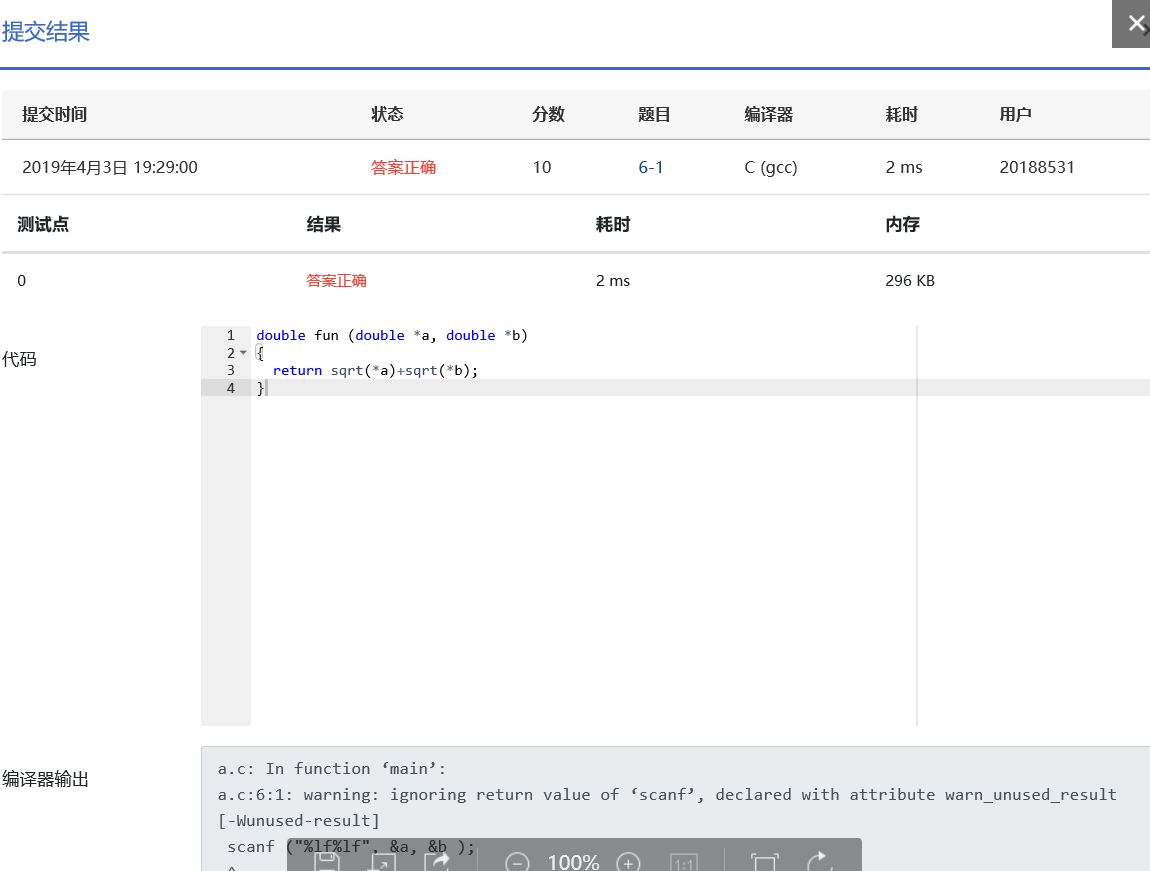Viewport: 1150px width, 871px height.
Task: Click the share arrow icon in viewer toolbar
Action: pyautogui.click(x=438, y=862)
